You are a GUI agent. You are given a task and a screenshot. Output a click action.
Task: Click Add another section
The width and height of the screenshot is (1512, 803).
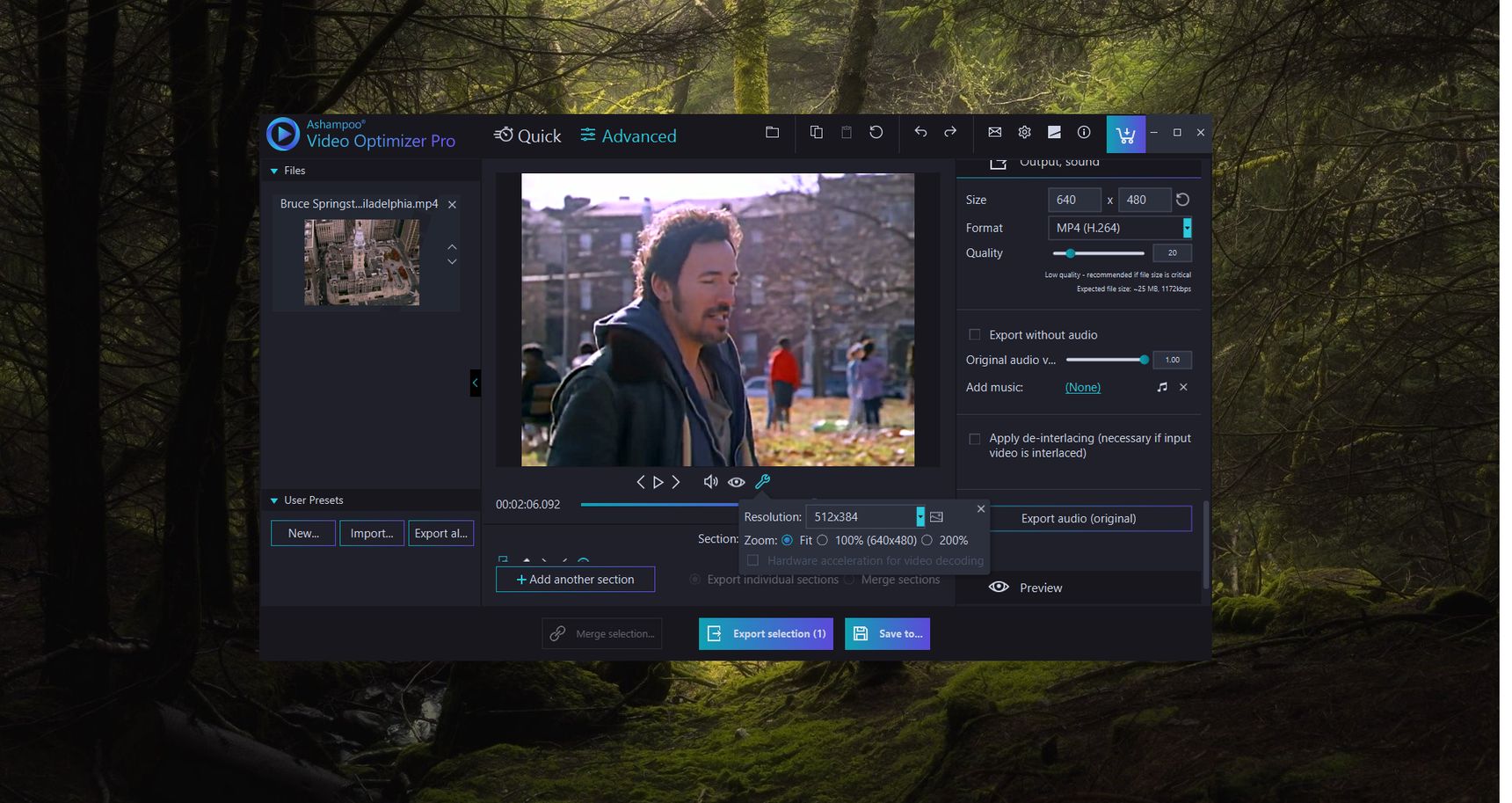575,579
